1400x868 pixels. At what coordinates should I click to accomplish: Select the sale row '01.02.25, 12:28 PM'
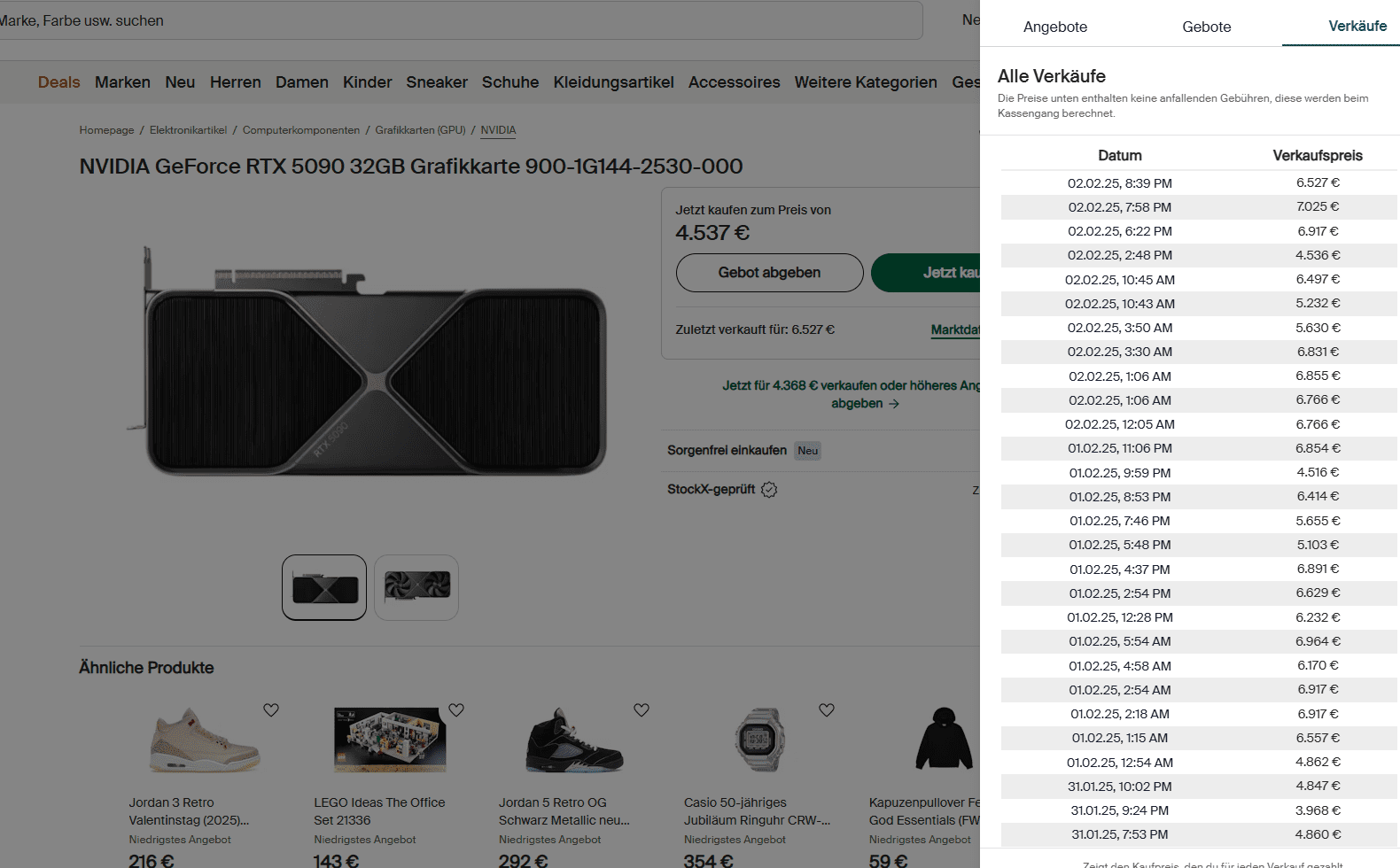click(1199, 617)
